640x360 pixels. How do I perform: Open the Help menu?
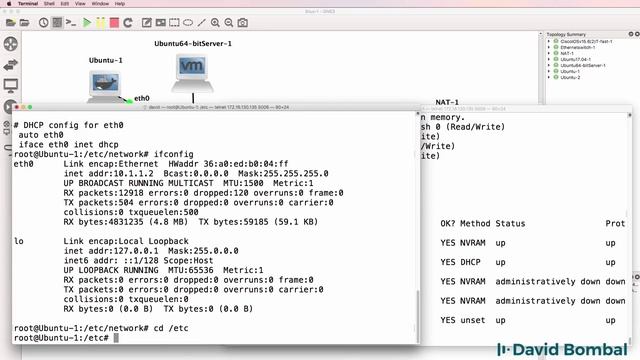(120, 4)
